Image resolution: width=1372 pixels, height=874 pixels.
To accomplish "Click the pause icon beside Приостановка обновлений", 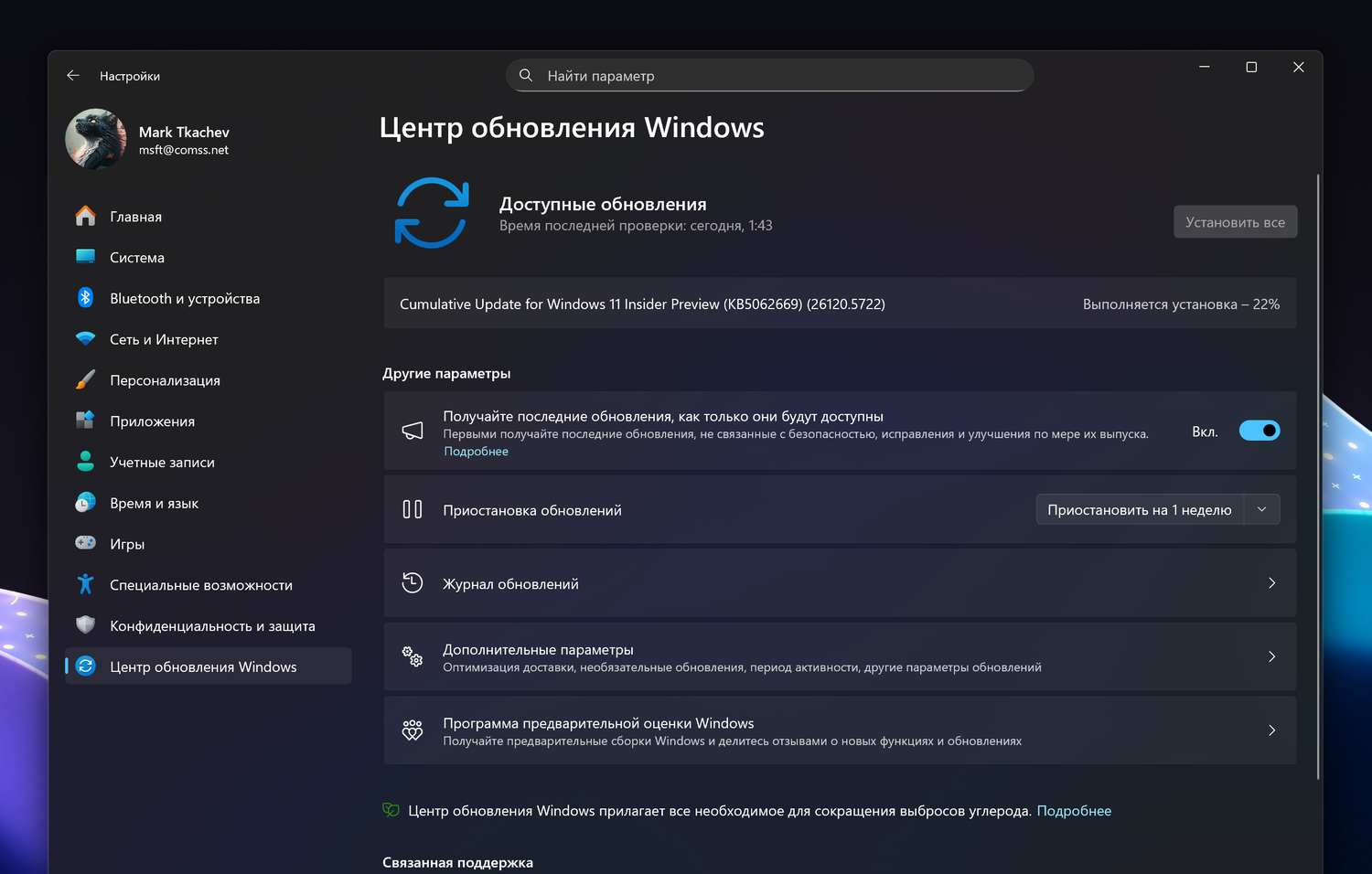I will [413, 509].
